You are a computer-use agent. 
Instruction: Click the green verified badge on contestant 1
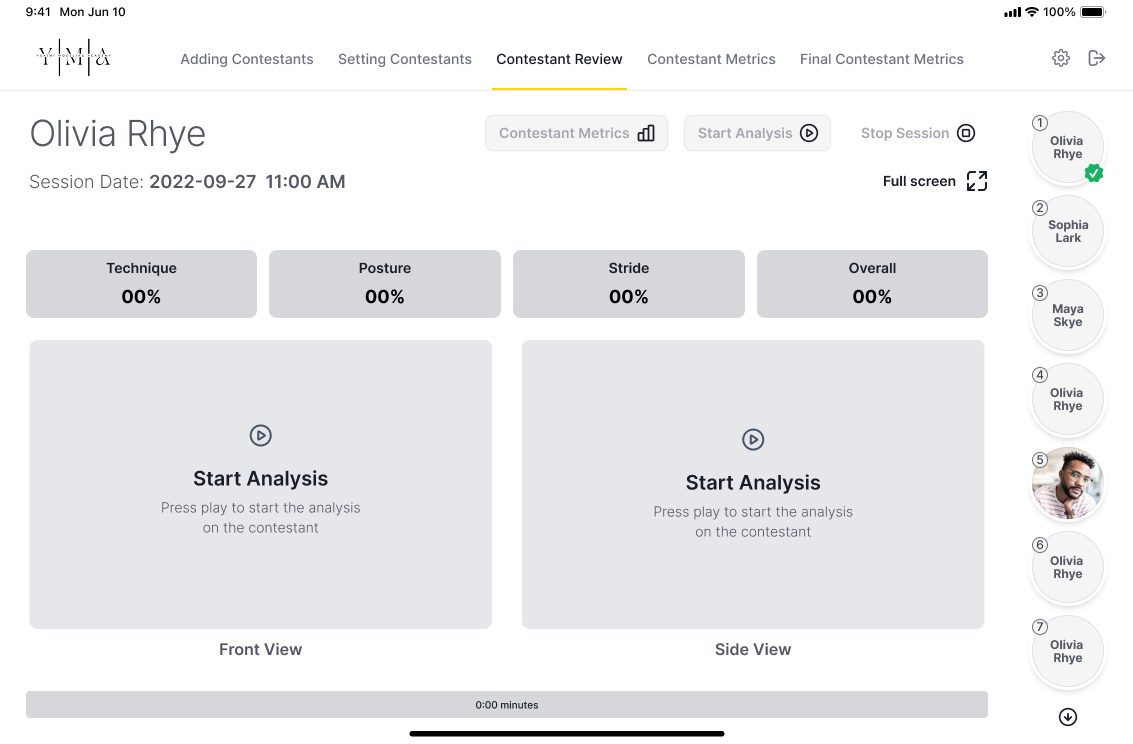coord(1093,173)
